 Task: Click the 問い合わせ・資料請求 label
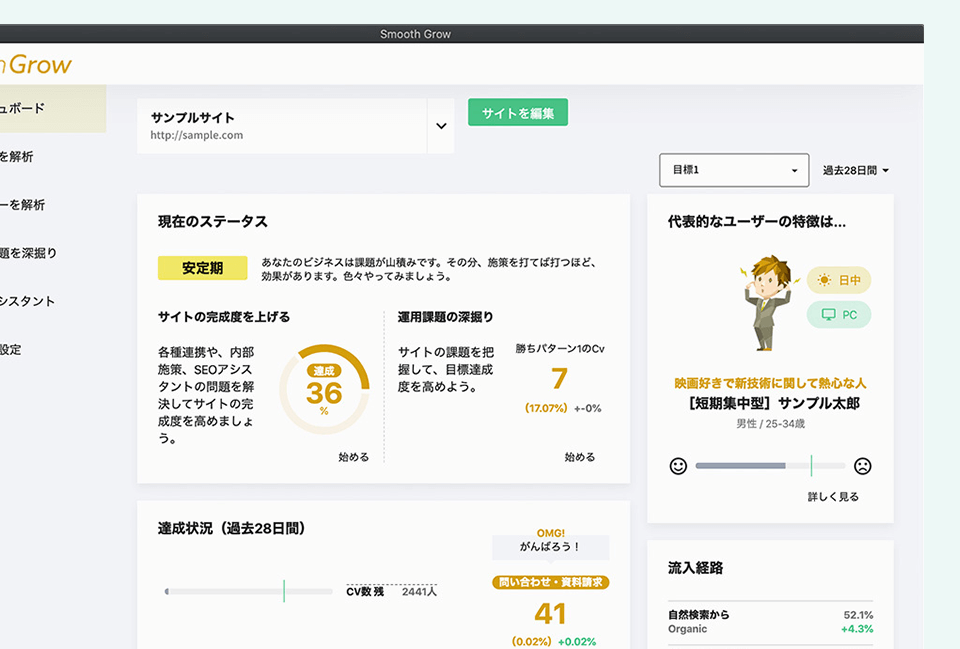550,582
